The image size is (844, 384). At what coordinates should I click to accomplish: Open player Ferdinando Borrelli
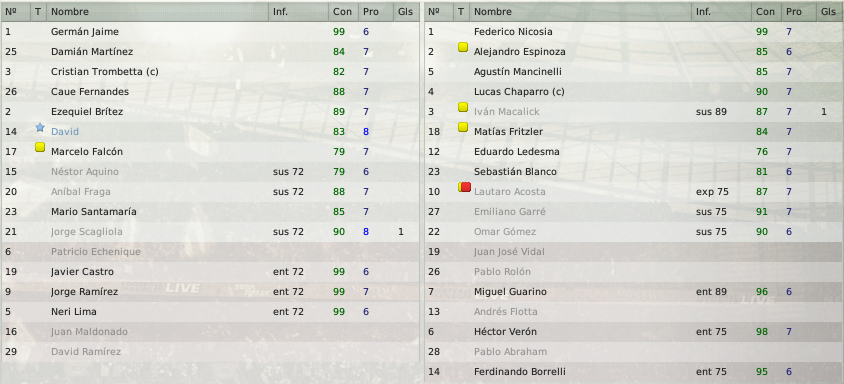519,371
